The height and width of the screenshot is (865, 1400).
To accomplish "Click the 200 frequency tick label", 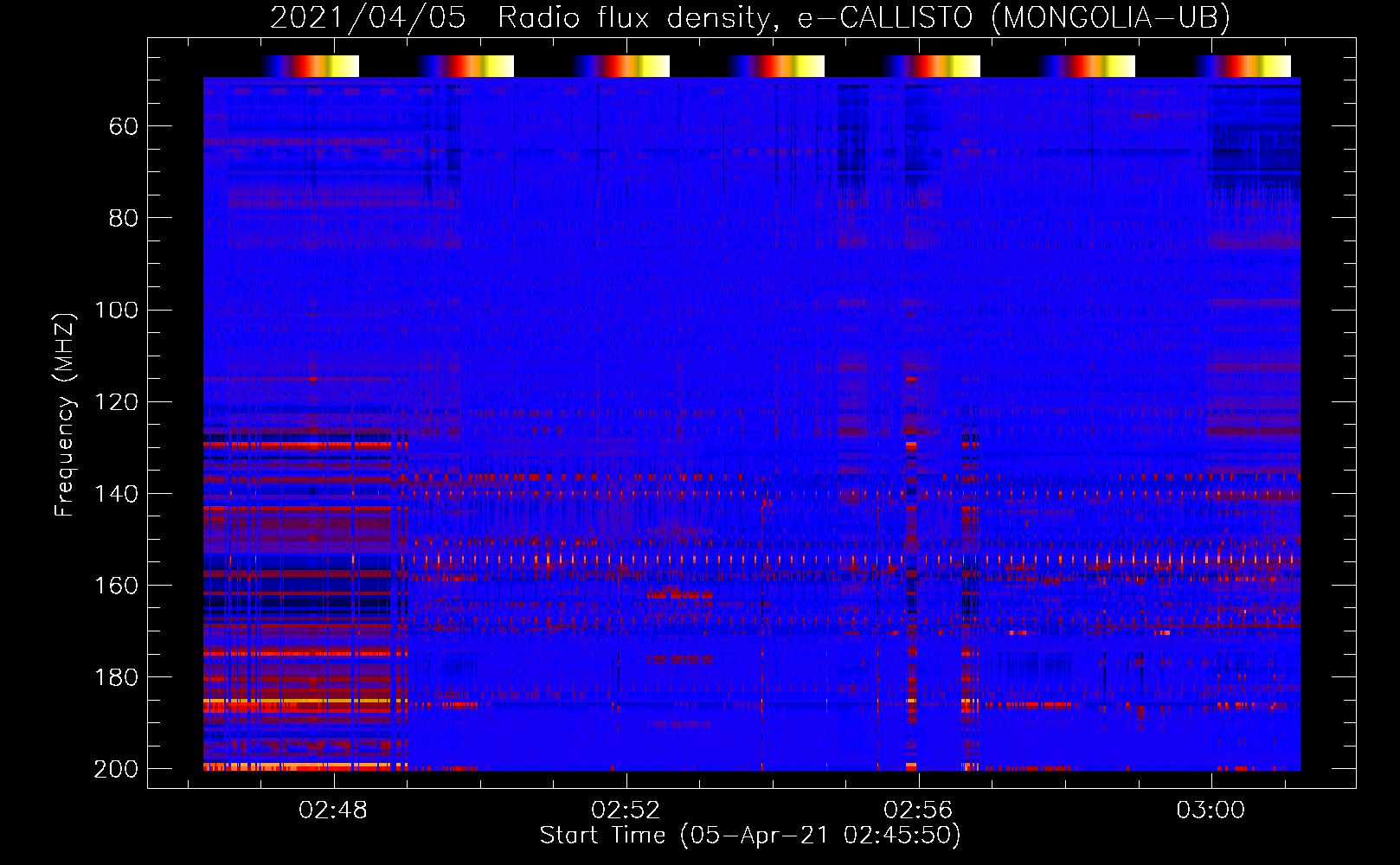I will pos(116,769).
